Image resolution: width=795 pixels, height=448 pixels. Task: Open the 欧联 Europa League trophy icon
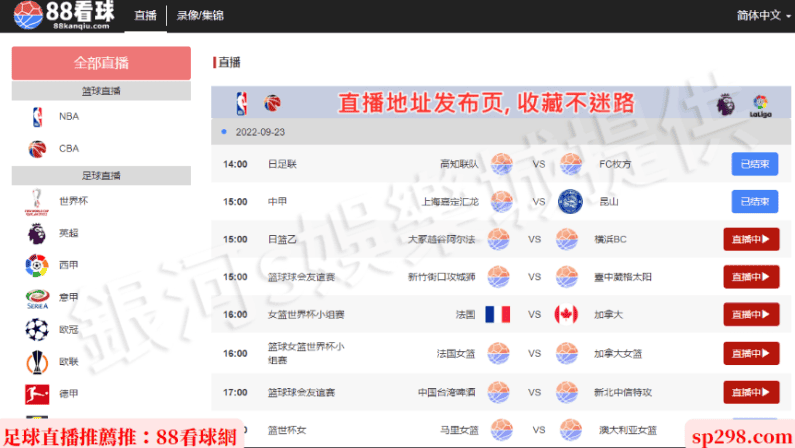coord(37,362)
